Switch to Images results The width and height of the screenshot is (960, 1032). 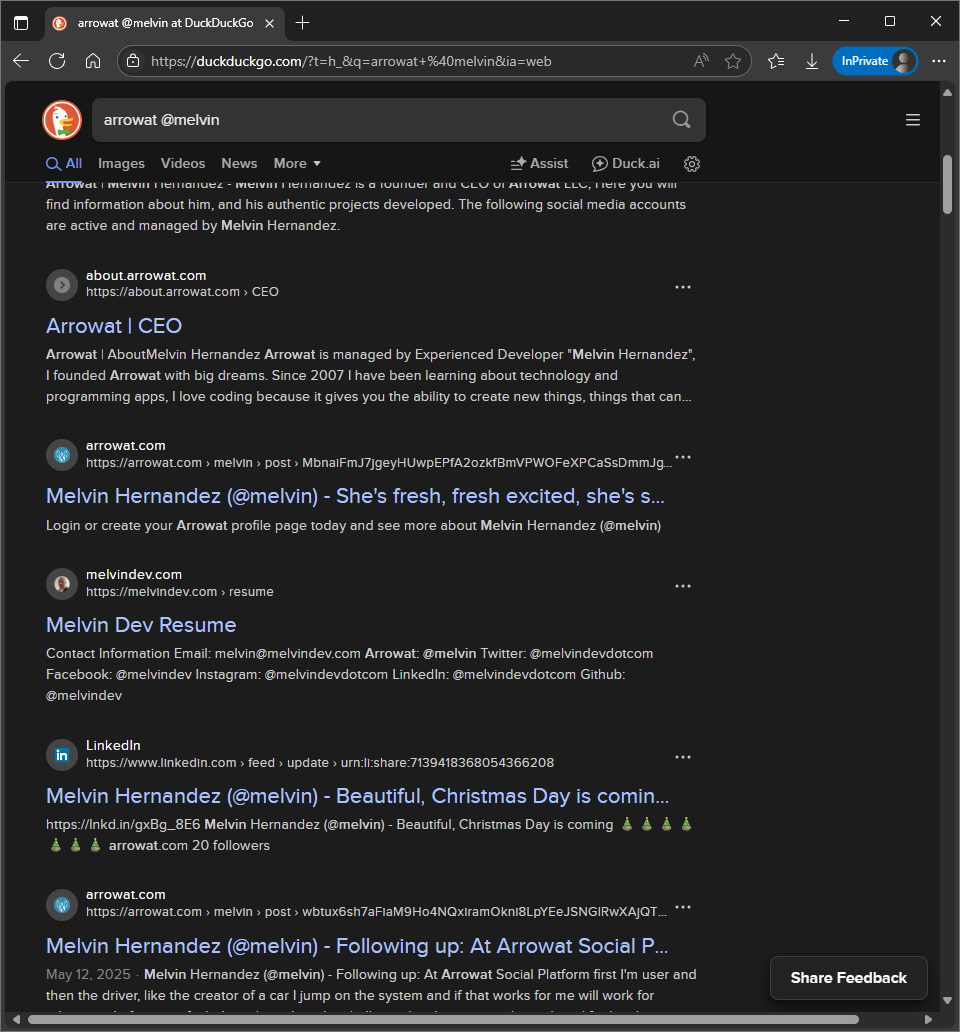[x=121, y=164]
